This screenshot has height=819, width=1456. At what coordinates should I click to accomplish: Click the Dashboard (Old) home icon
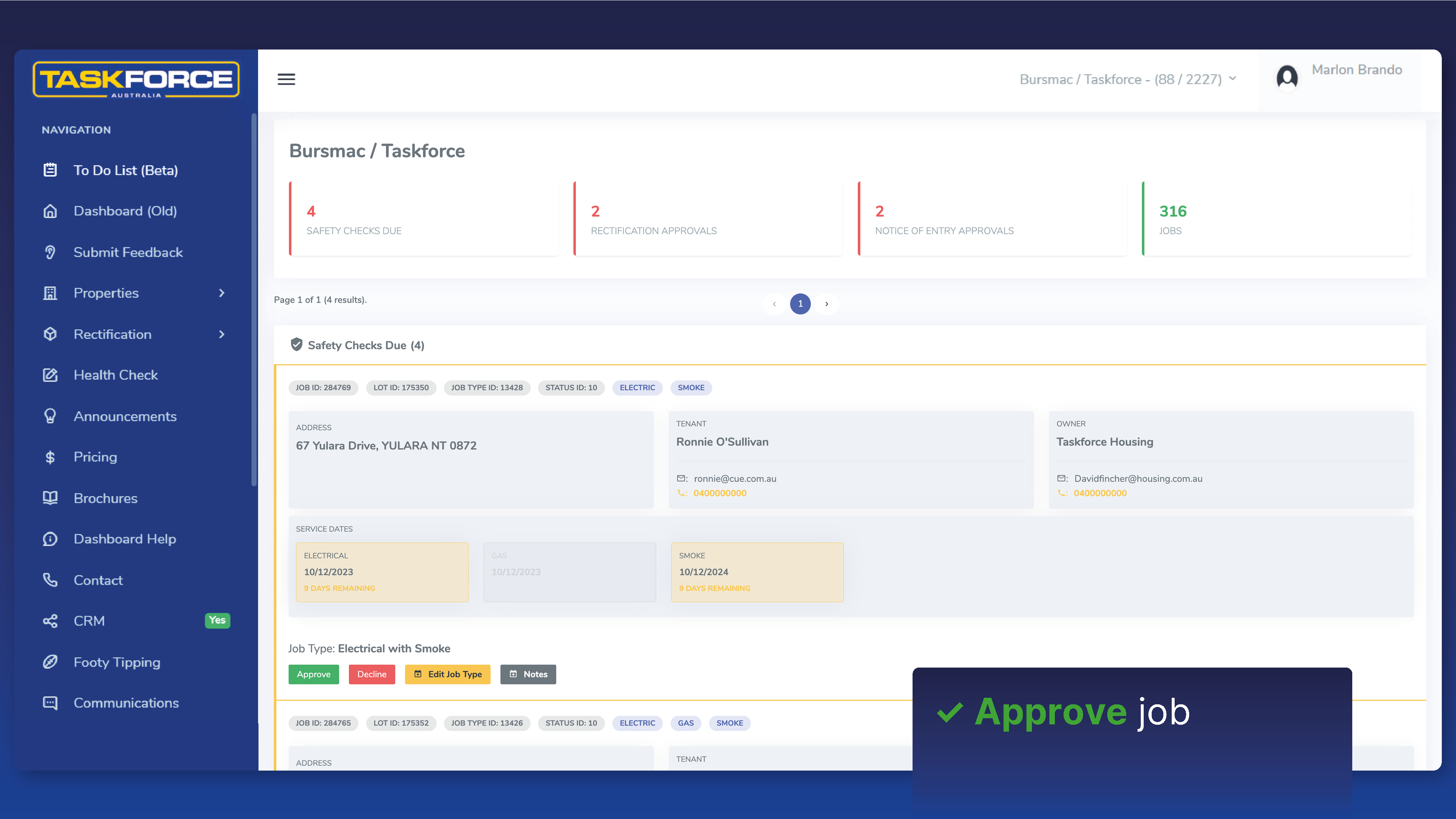click(50, 211)
